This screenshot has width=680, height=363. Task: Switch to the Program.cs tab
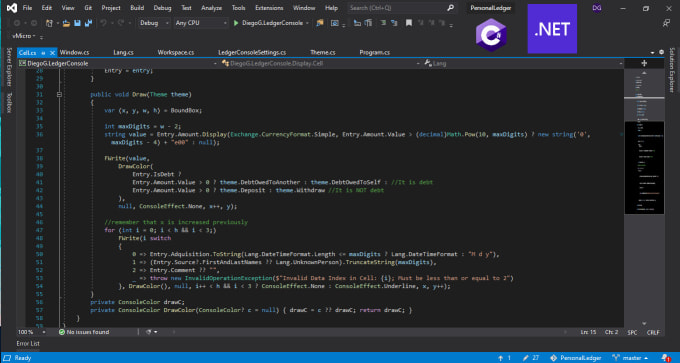click(x=375, y=52)
